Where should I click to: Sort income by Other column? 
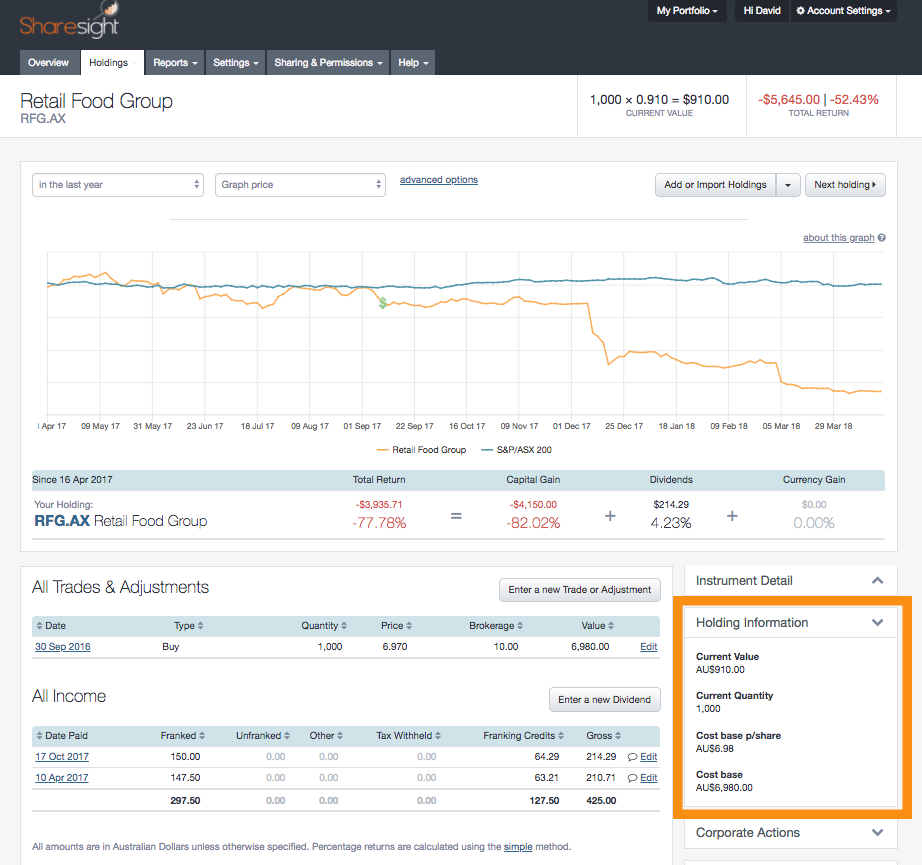pos(326,736)
